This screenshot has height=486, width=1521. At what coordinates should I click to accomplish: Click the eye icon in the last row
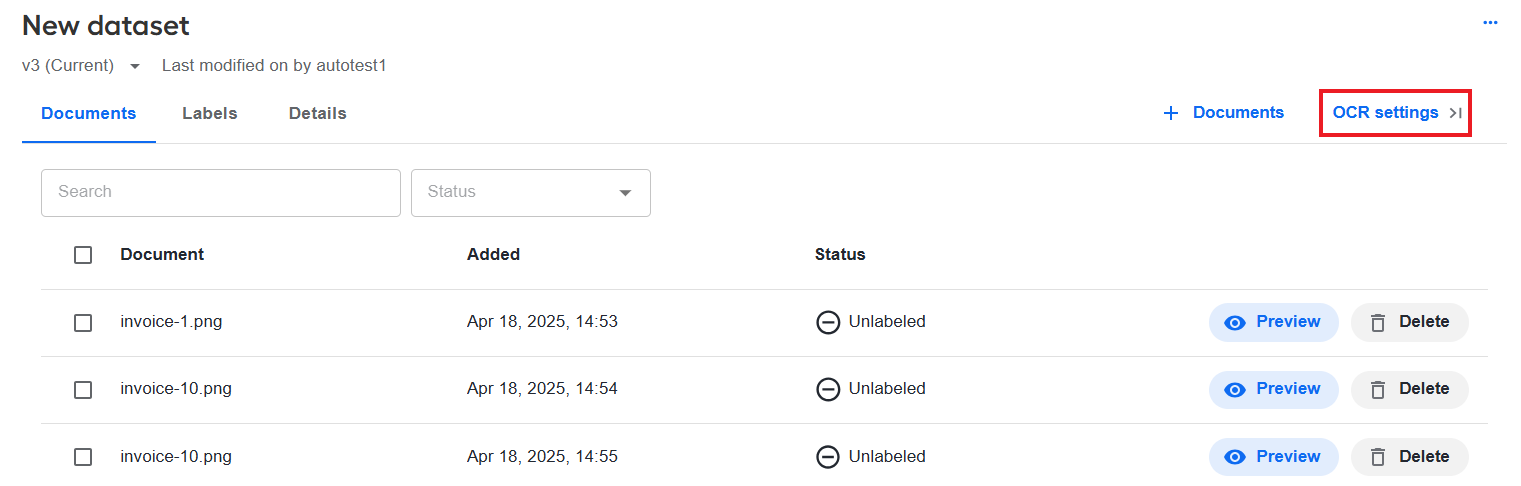(x=1235, y=457)
